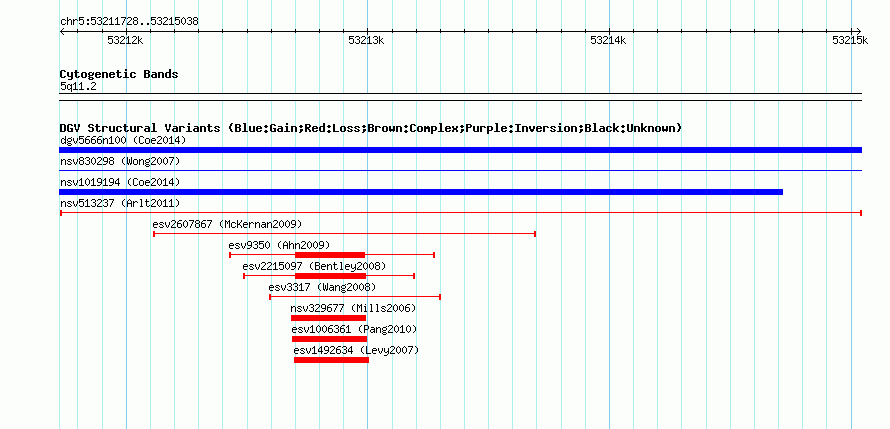The width and height of the screenshot is (890, 429).
Task: Click the 53214k ruler position
Action: [x=608, y=40]
